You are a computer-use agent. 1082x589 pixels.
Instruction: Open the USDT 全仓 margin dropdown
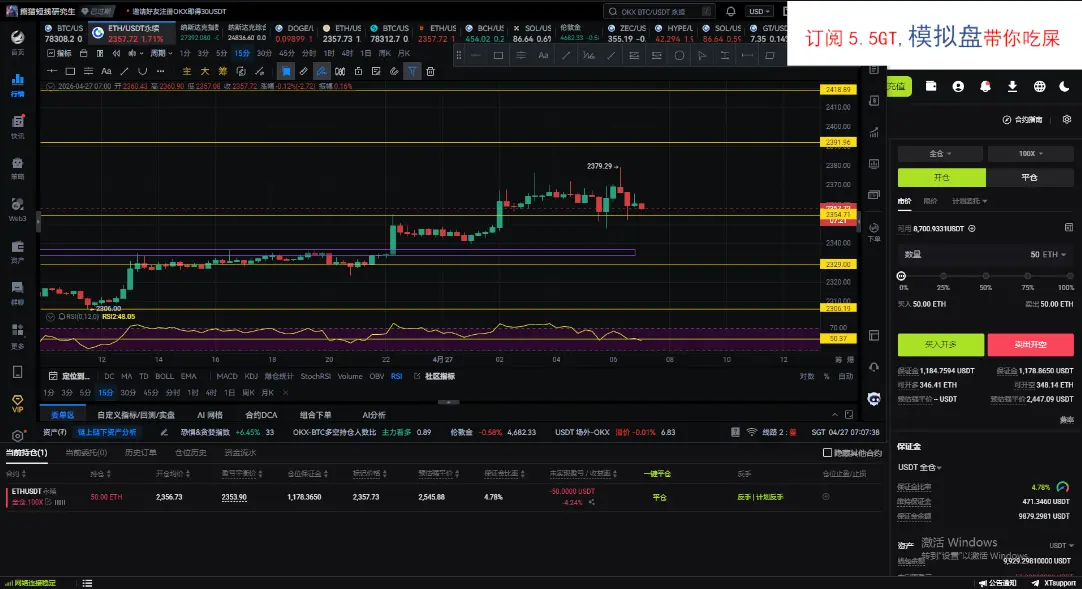pyautogui.click(x=919, y=467)
